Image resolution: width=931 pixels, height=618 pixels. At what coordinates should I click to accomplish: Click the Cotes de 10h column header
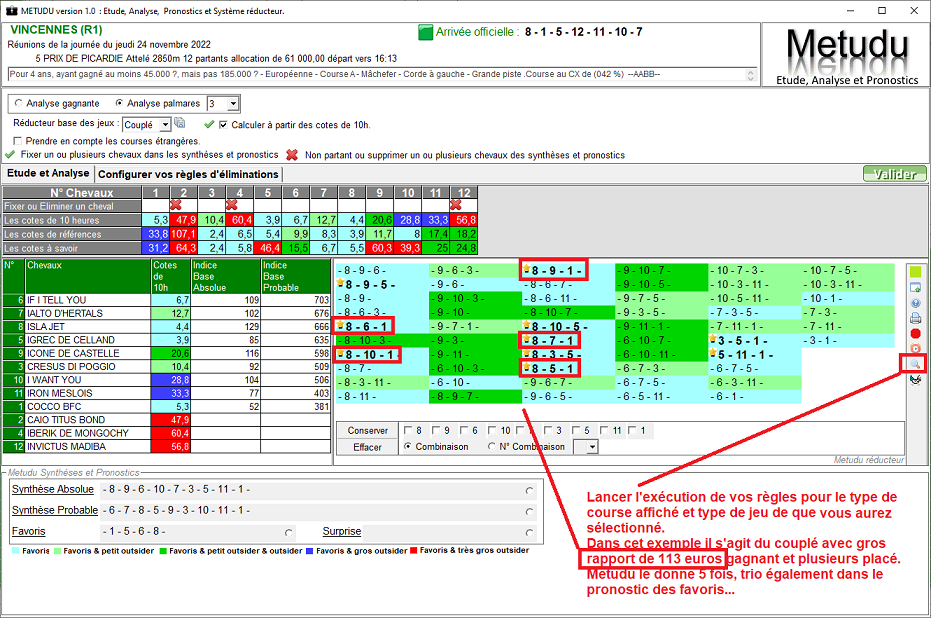(170, 276)
